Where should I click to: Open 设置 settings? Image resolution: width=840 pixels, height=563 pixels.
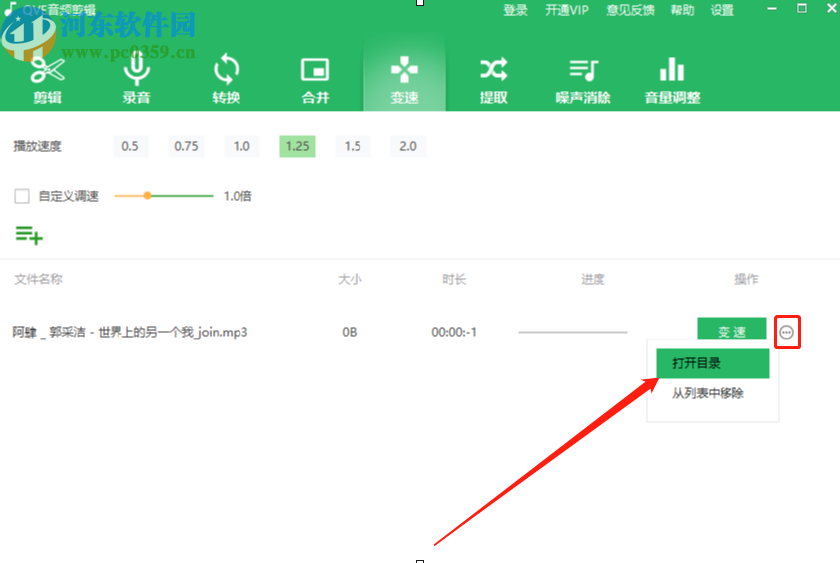(x=722, y=10)
